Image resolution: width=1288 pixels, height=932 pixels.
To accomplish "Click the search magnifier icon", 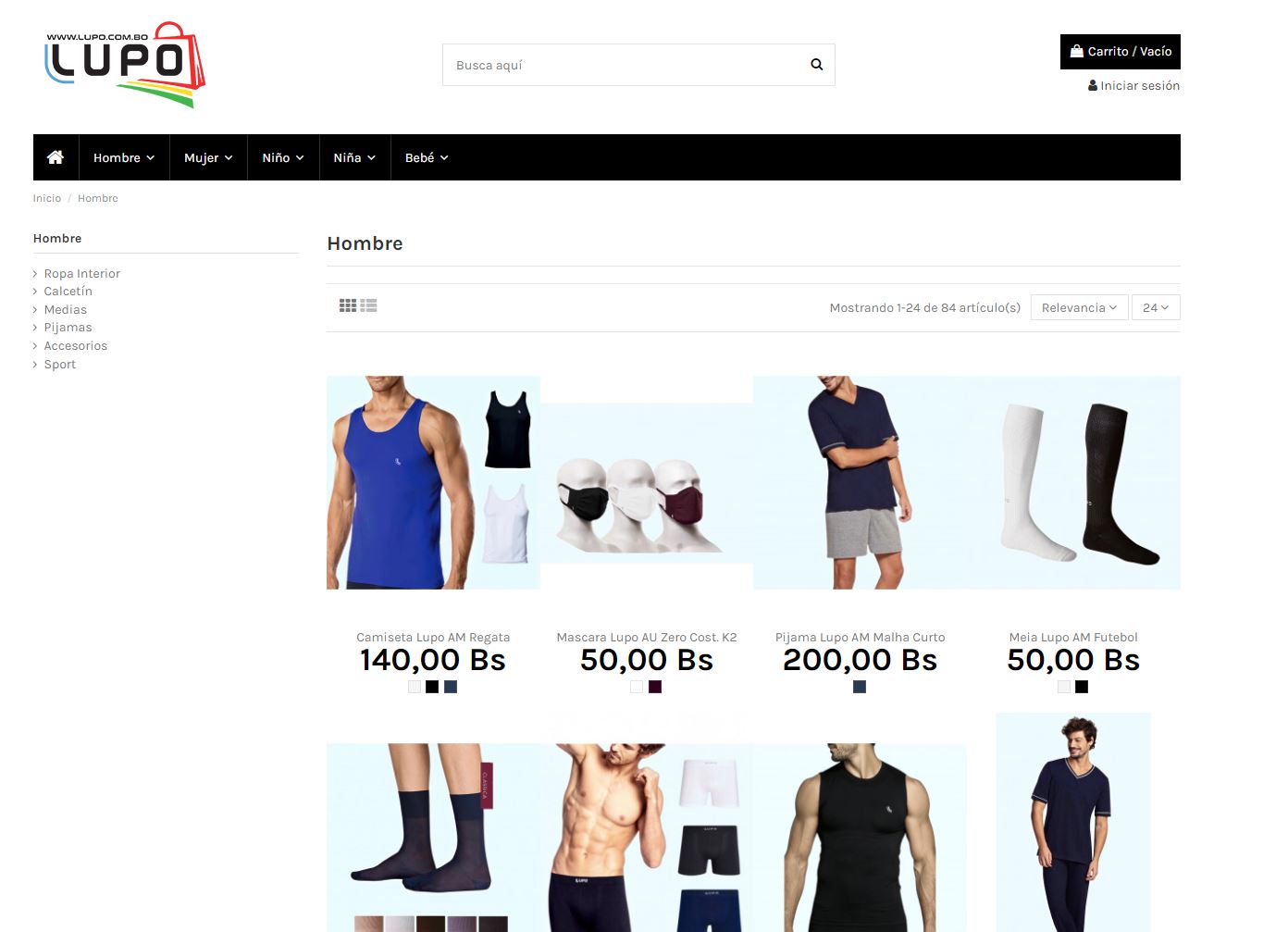I will 816,65.
